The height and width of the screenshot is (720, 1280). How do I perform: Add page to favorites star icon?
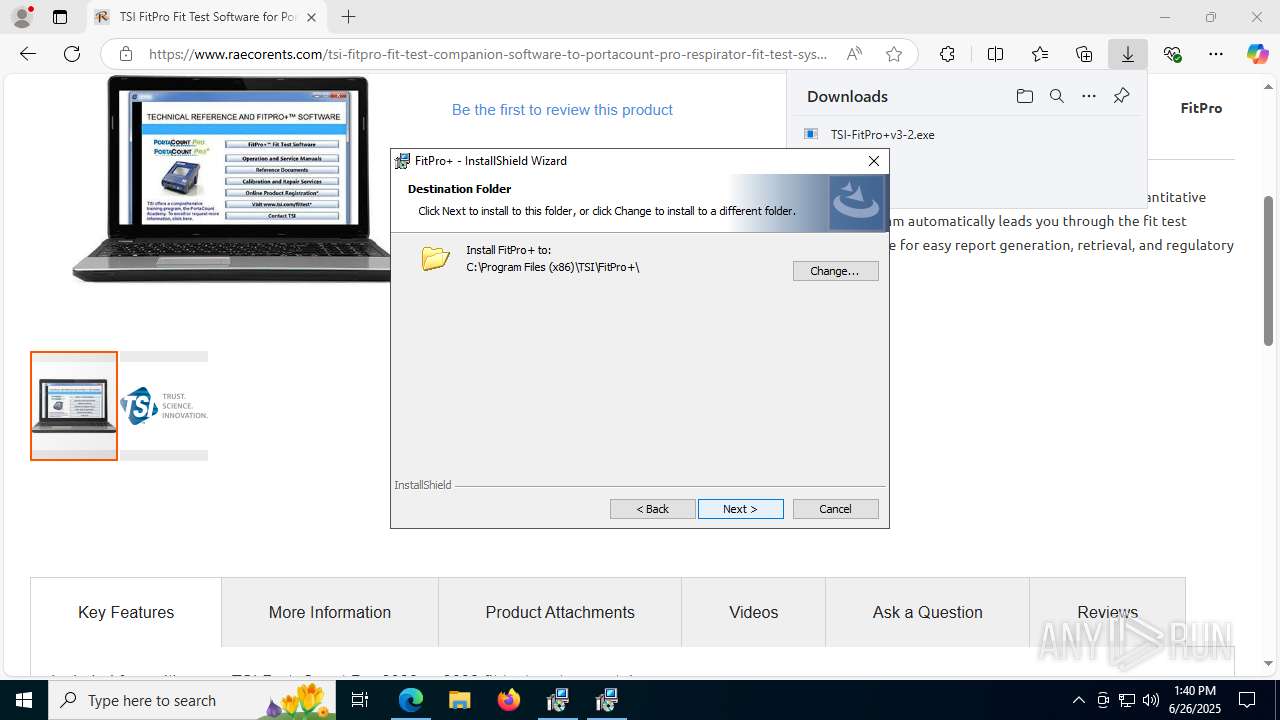pos(894,54)
